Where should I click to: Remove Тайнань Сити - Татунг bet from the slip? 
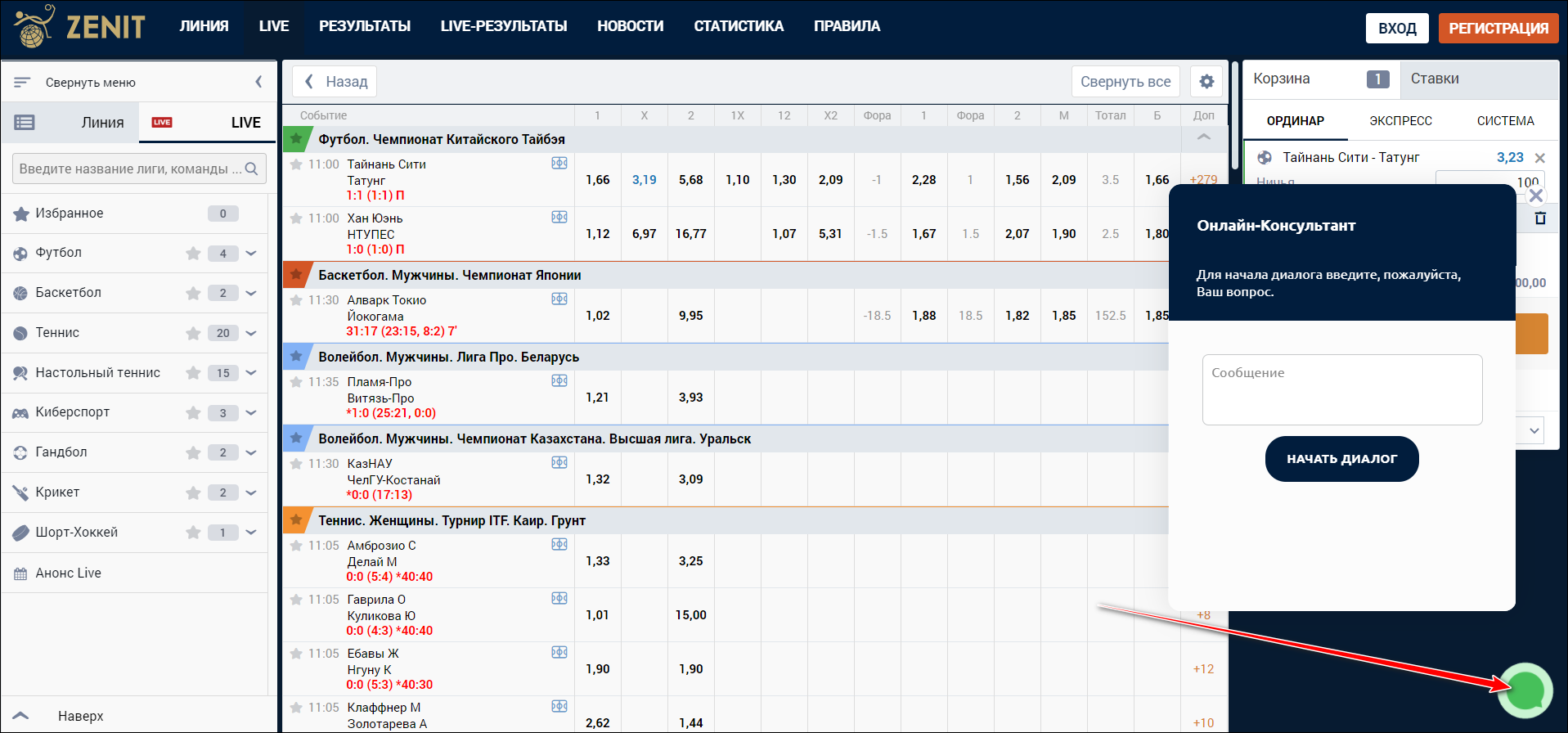click(x=1540, y=158)
